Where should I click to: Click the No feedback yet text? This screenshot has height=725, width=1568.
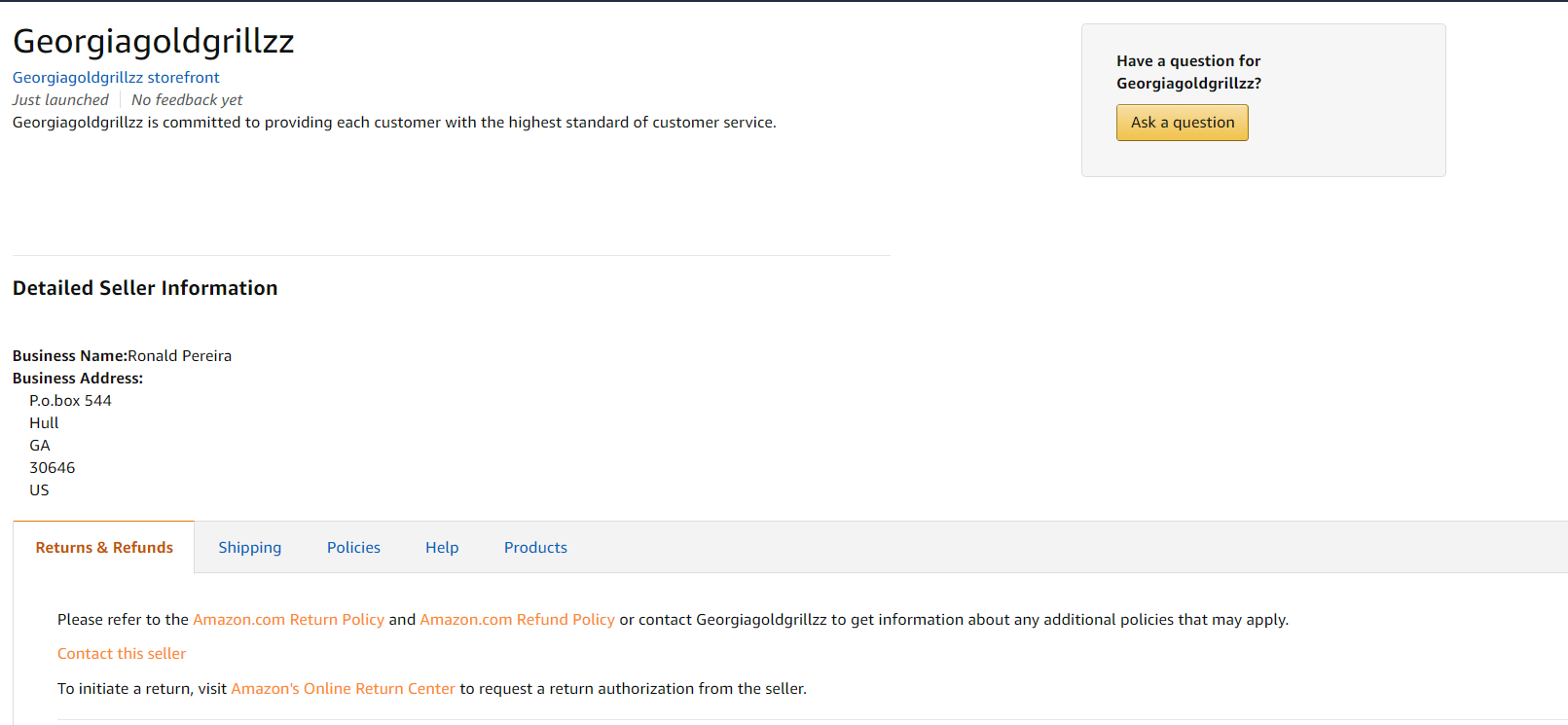point(187,100)
